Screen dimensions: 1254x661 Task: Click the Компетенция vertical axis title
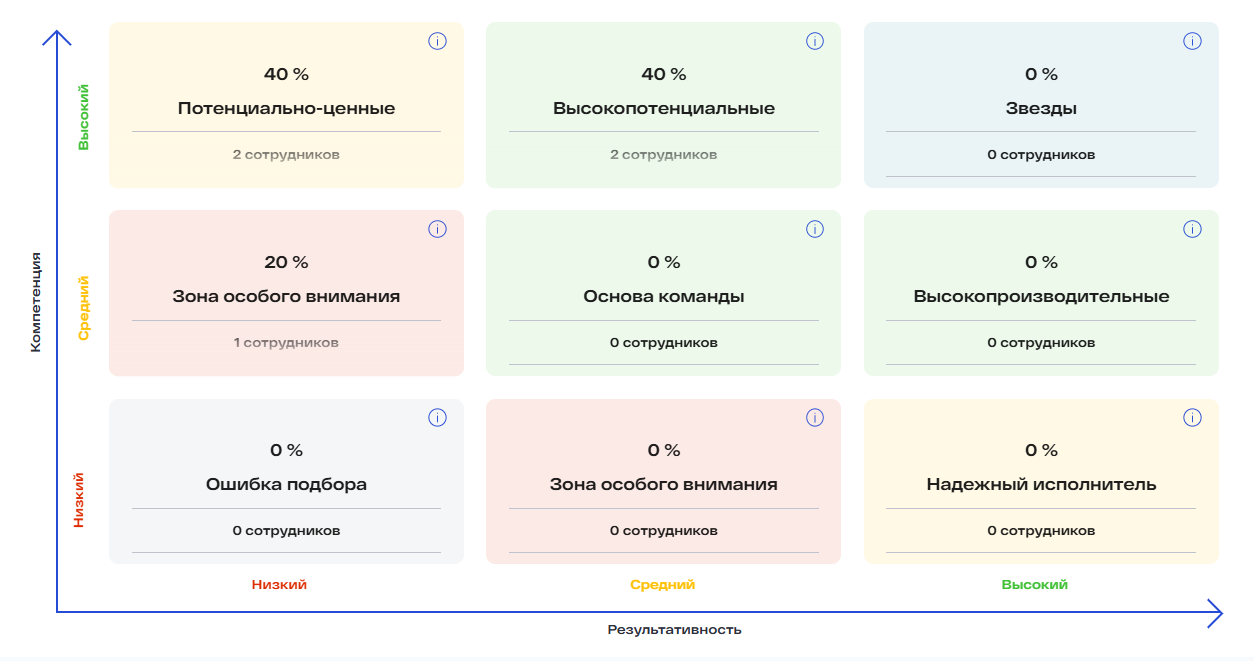(x=36, y=303)
